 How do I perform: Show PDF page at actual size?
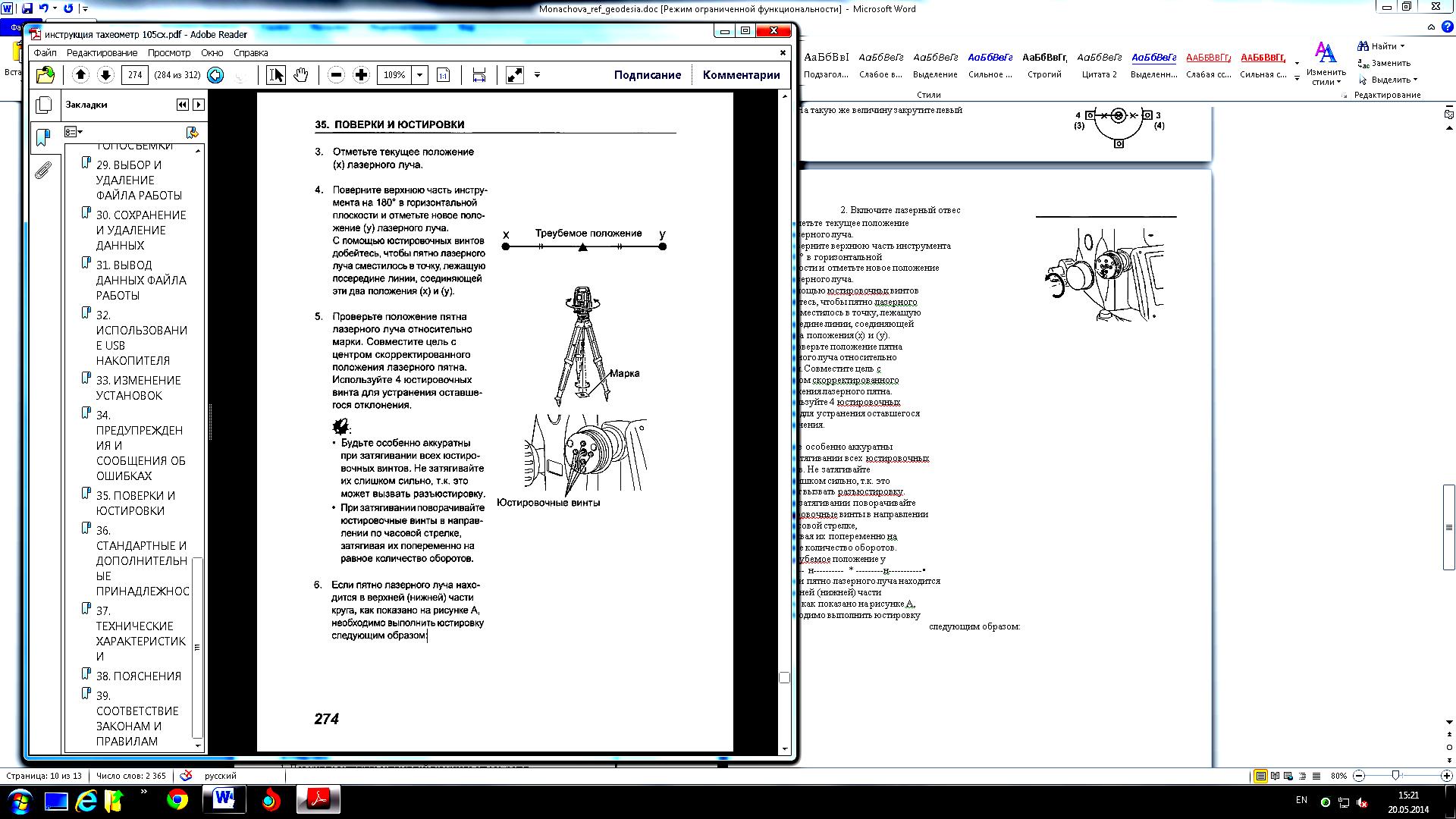(444, 74)
